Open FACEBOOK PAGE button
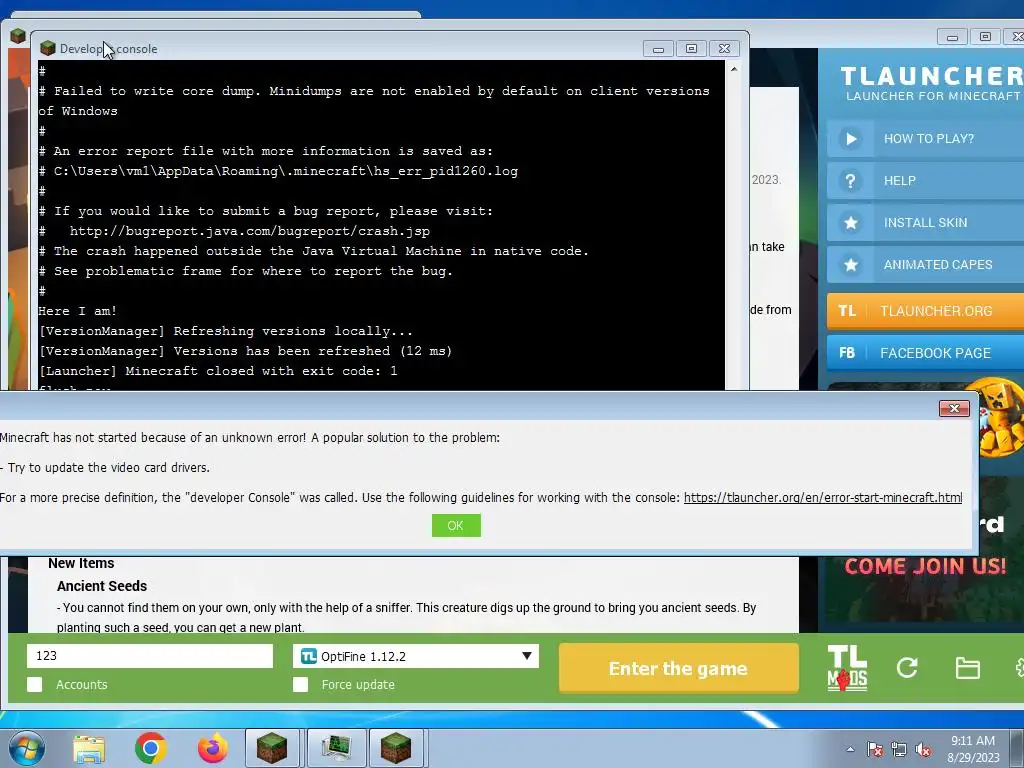Viewport: 1024px width, 768px height. [x=925, y=353]
